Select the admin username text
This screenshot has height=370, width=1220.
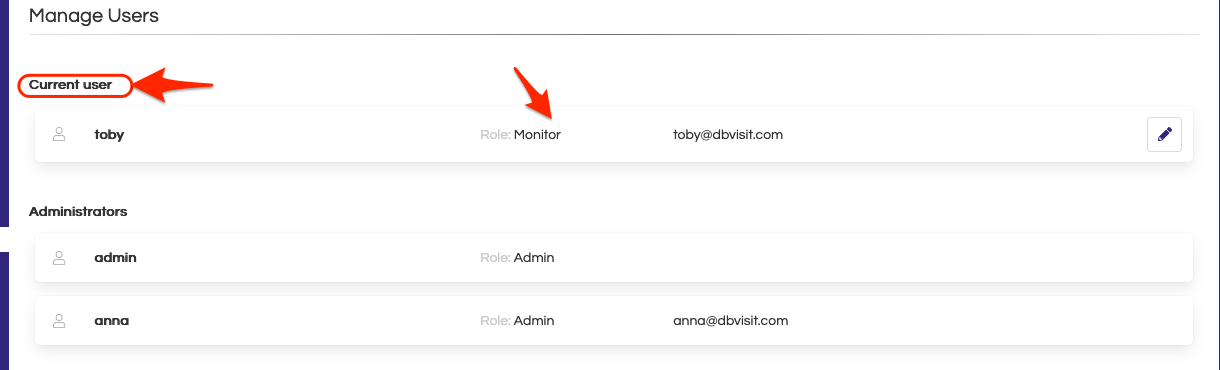115,257
